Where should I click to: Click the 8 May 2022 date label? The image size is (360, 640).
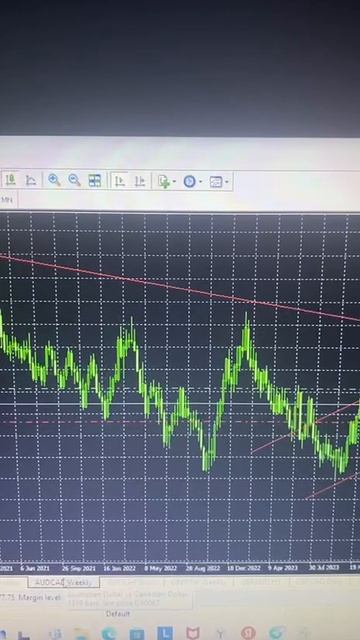point(160,568)
